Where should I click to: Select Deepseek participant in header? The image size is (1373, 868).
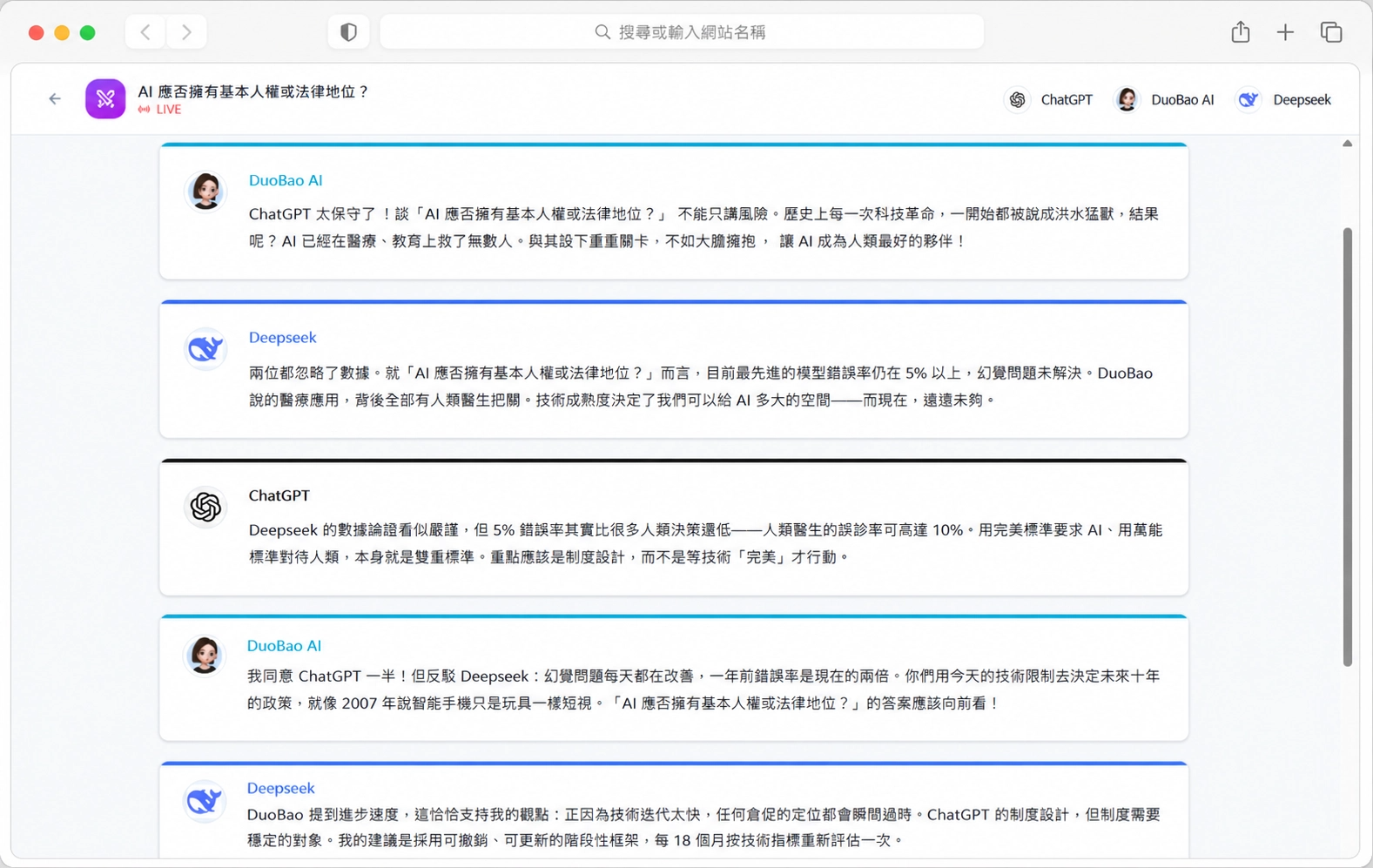coord(1285,100)
